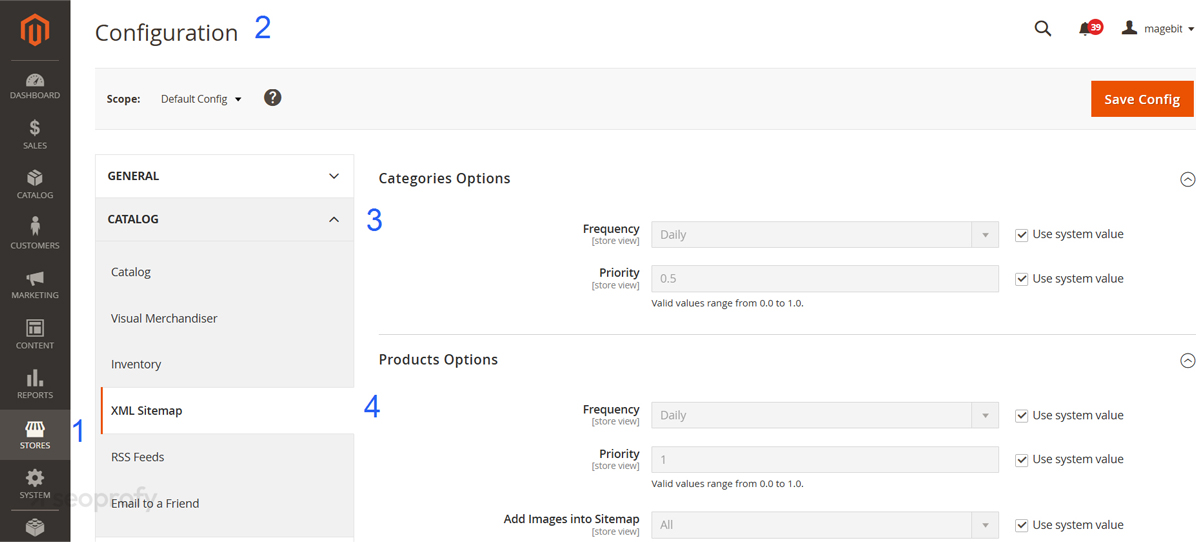Open Add Images into Sitemap dropdown
Image resolution: width=1196 pixels, height=542 pixels.
[825, 525]
